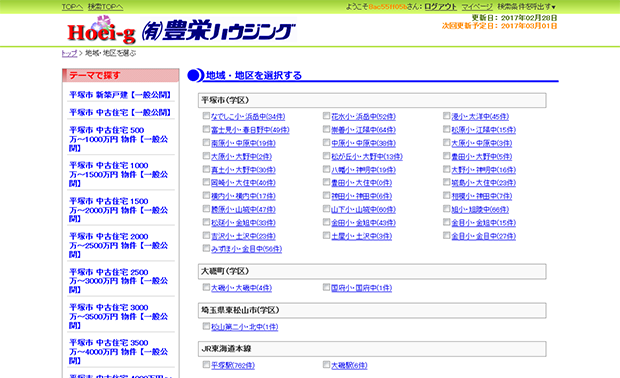Click 松延小・金旭中(33件) link
The width and height of the screenshot is (620, 378).
coord(243,223)
